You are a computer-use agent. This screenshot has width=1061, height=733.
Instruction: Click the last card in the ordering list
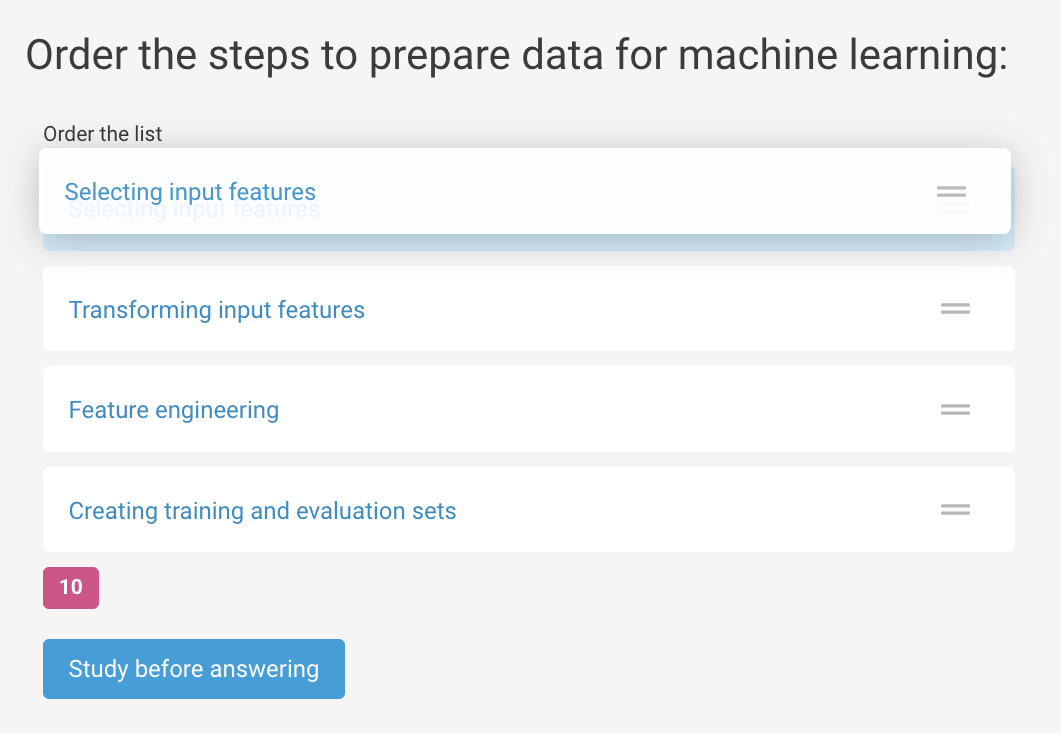pyautogui.click(x=528, y=509)
